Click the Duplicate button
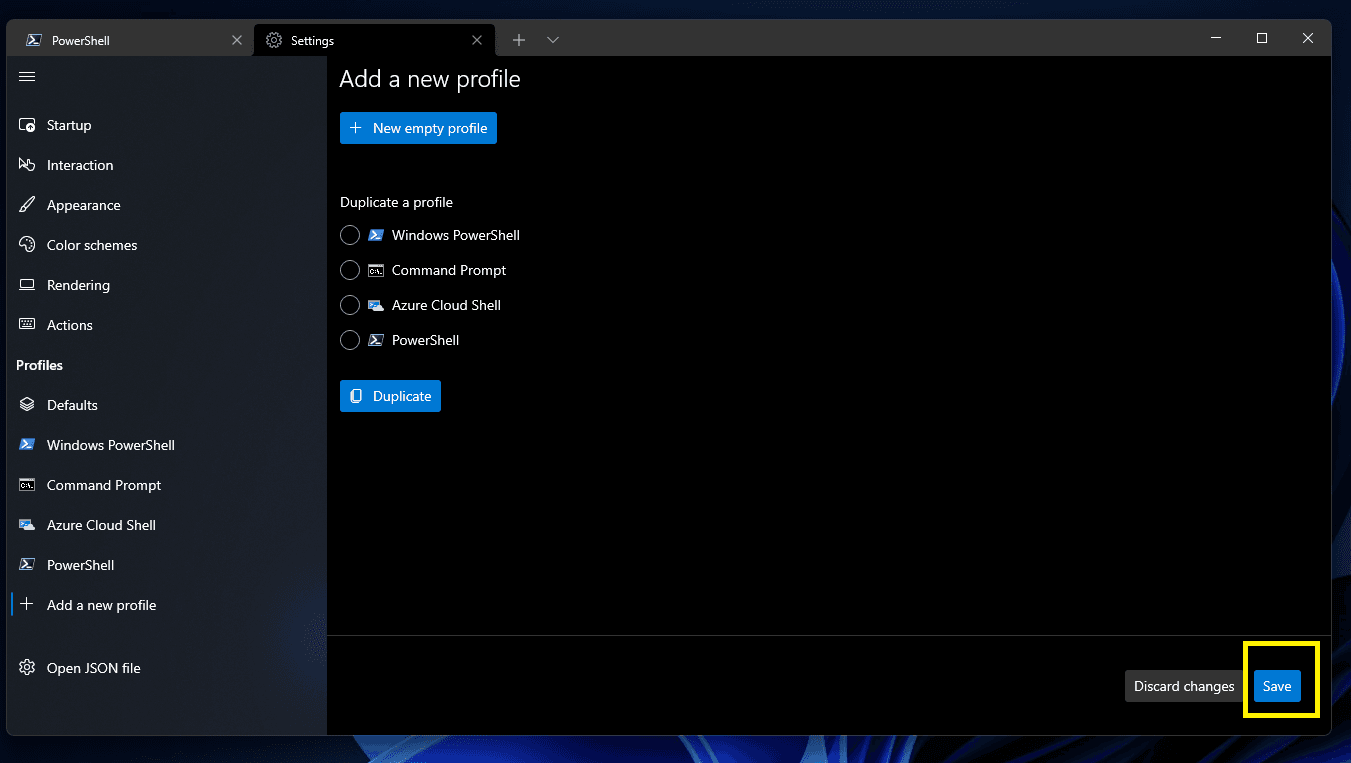1351x763 pixels. click(x=390, y=396)
